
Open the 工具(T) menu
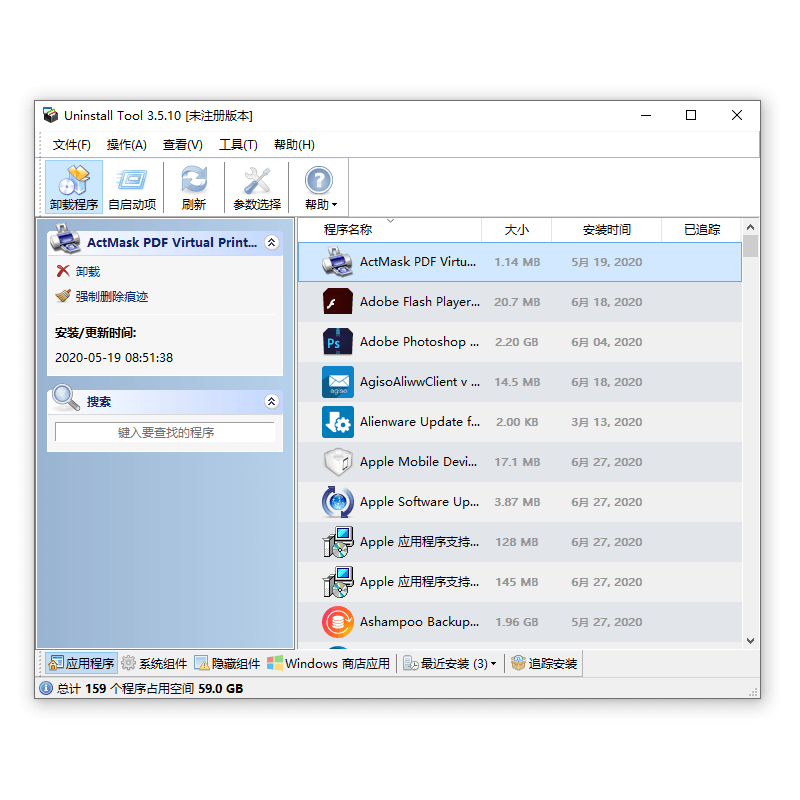click(238, 145)
